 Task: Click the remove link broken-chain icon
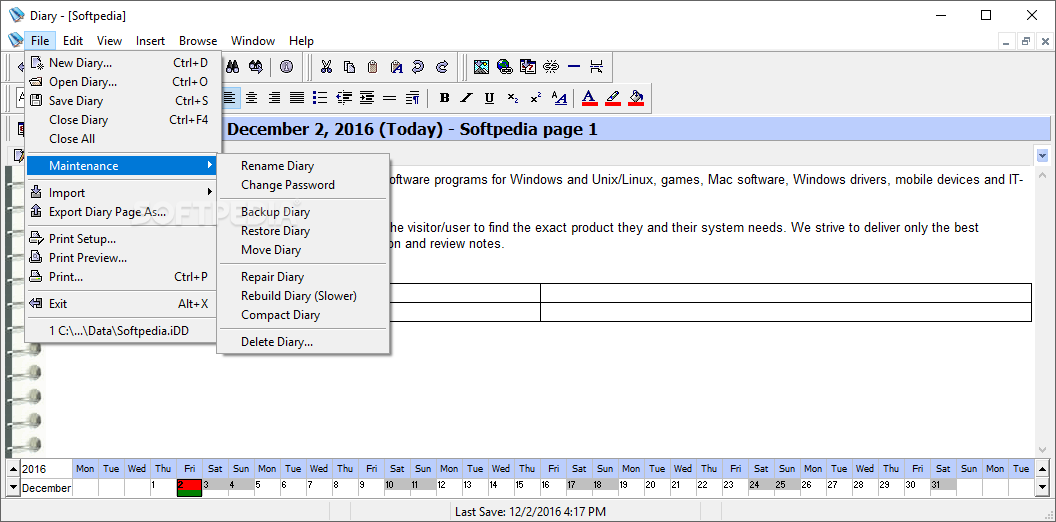click(x=551, y=67)
